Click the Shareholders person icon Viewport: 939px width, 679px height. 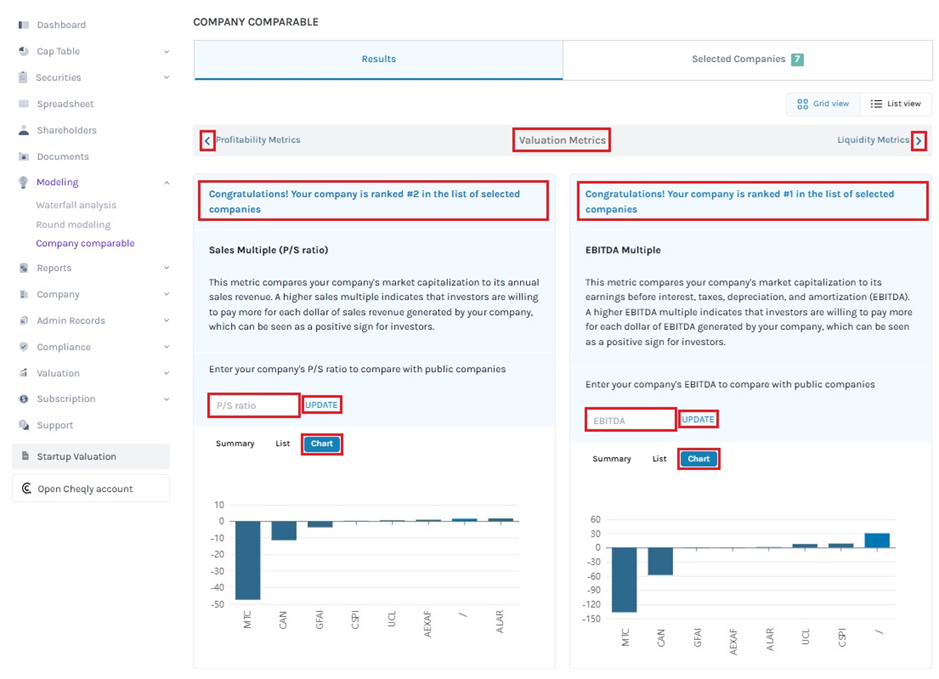(24, 130)
